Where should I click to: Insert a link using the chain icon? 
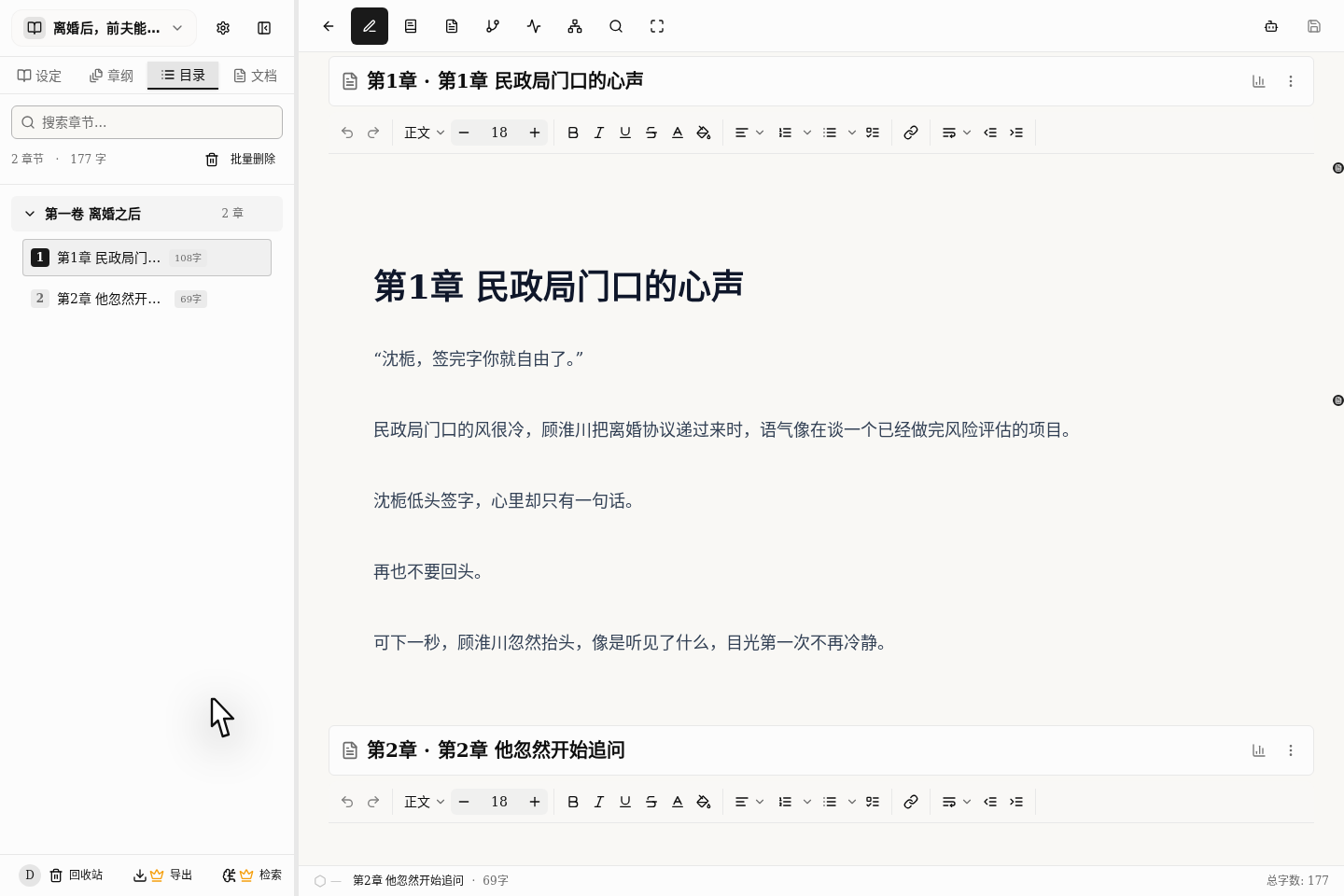point(911,133)
